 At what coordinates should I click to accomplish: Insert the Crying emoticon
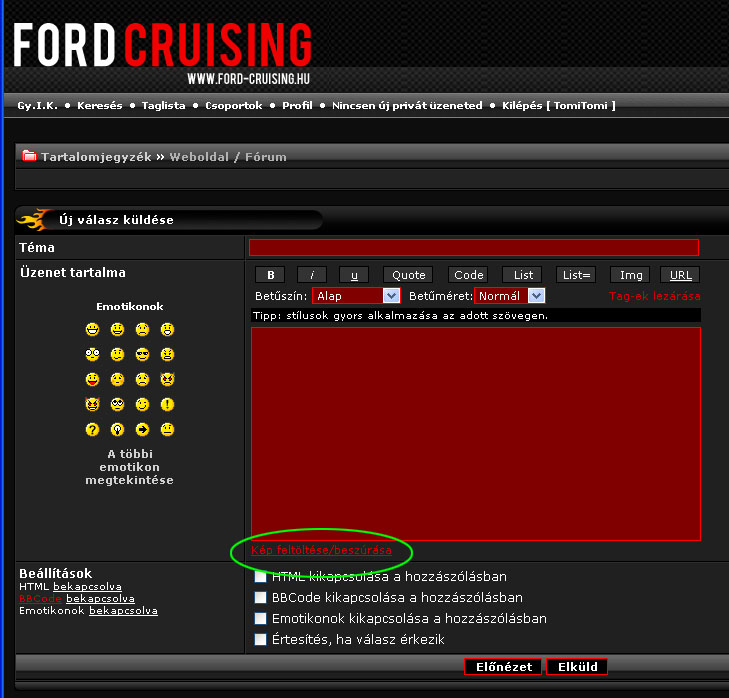pyautogui.click(x=142, y=379)
